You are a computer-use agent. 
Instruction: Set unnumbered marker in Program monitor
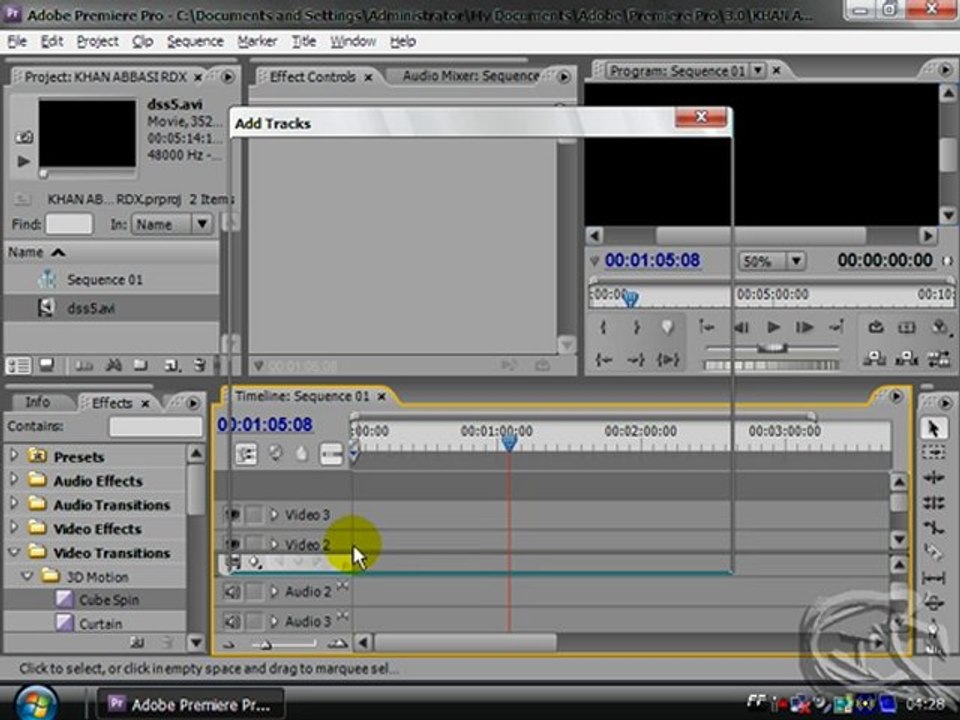point(668,328)
